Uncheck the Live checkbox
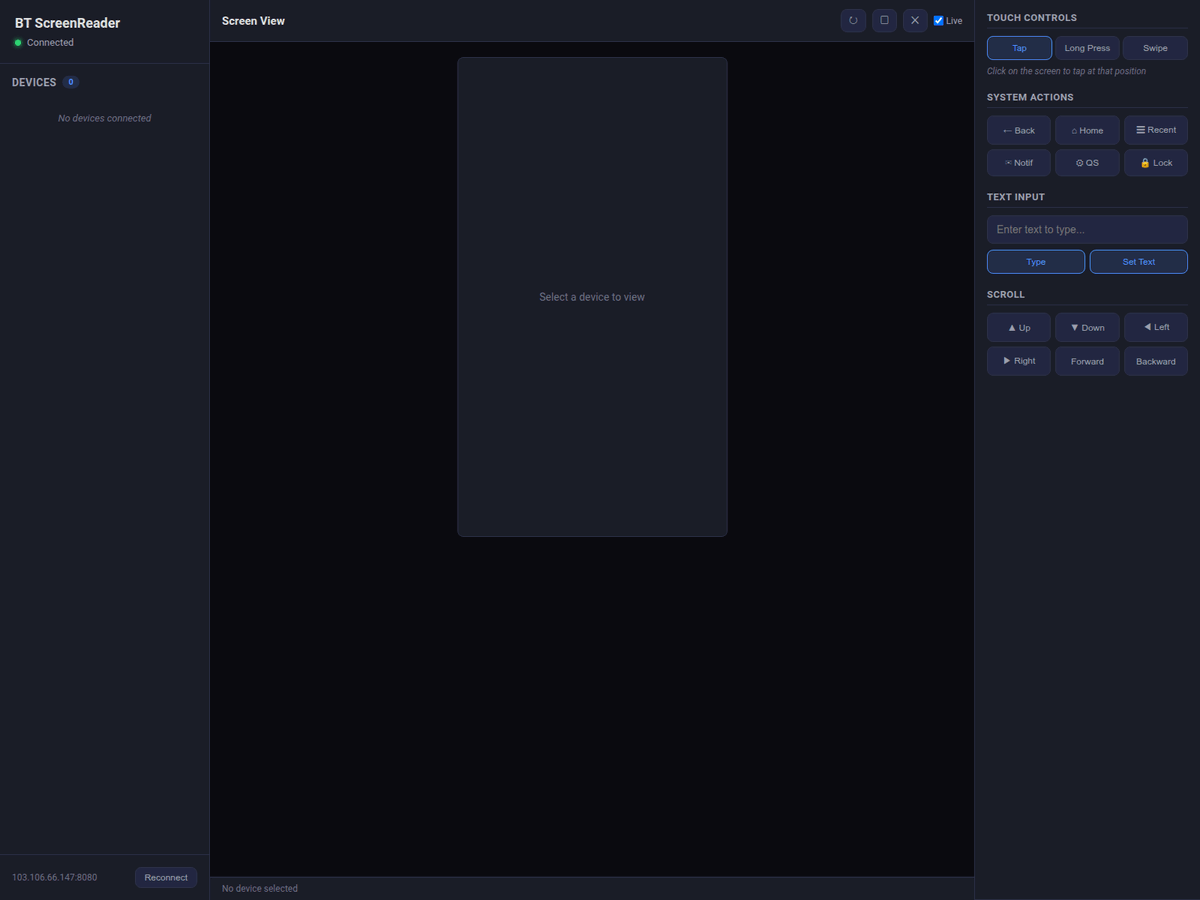This screenshot has width=1200, height=900. click(x=938, y=21)
